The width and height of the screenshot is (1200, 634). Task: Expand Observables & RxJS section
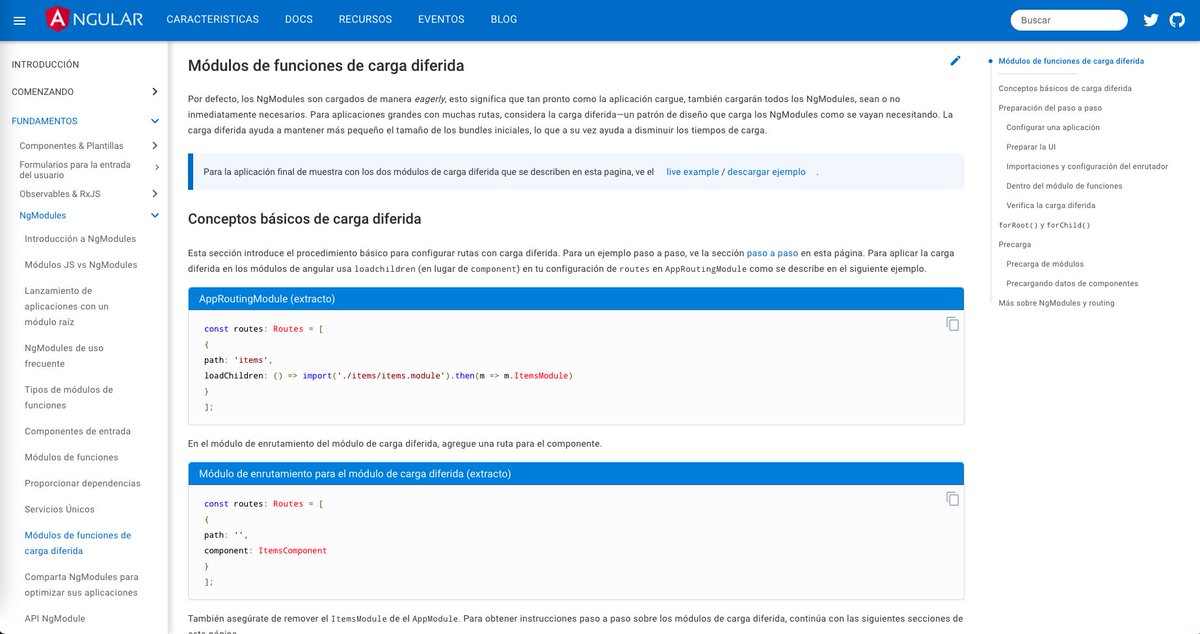click(154, 192)
